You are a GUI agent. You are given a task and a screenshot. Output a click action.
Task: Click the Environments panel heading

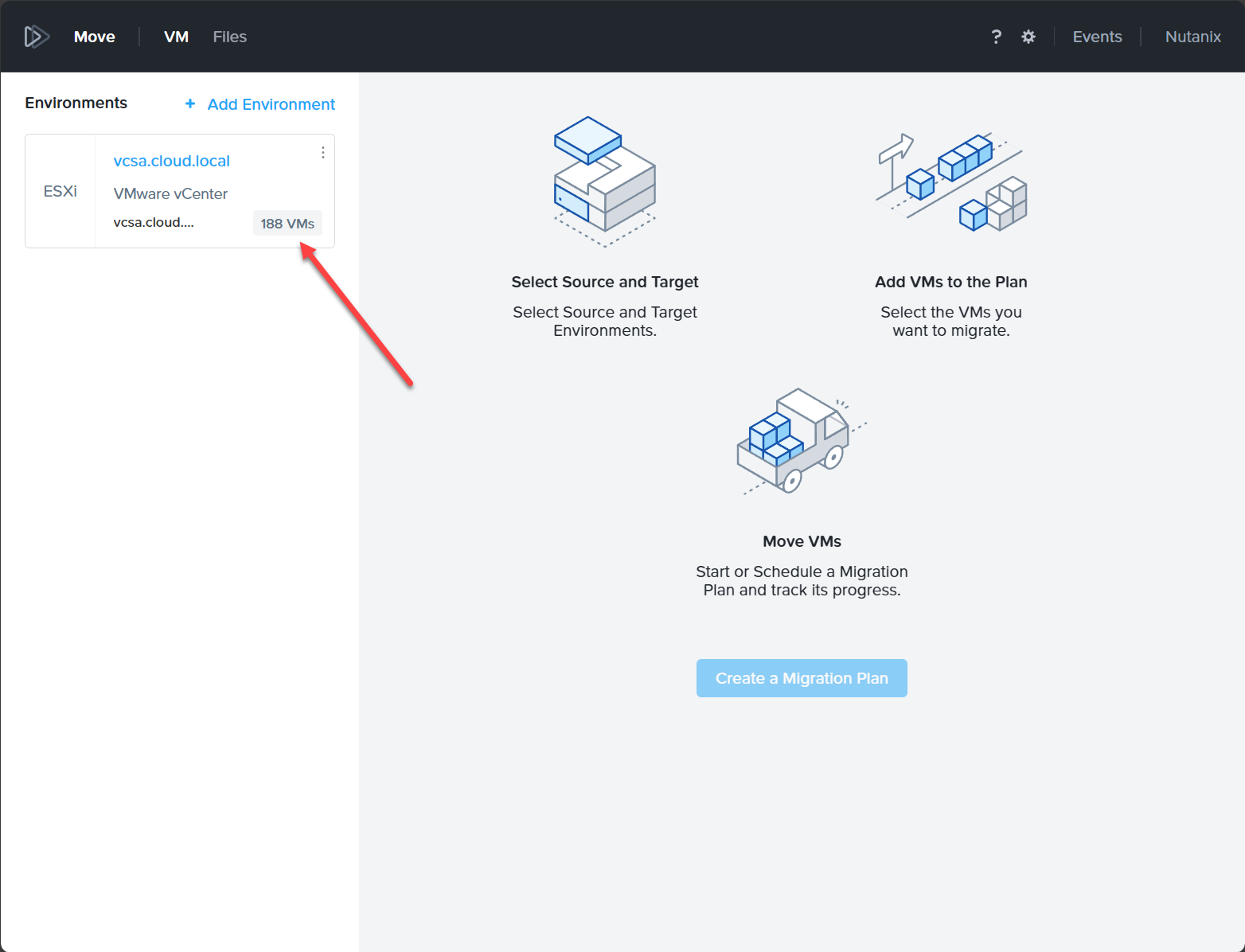click(x=76, y=103)
